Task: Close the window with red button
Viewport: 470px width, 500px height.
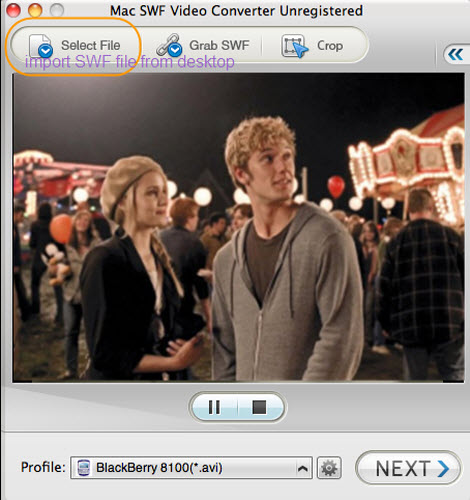Action: click(x=14, y=10)
